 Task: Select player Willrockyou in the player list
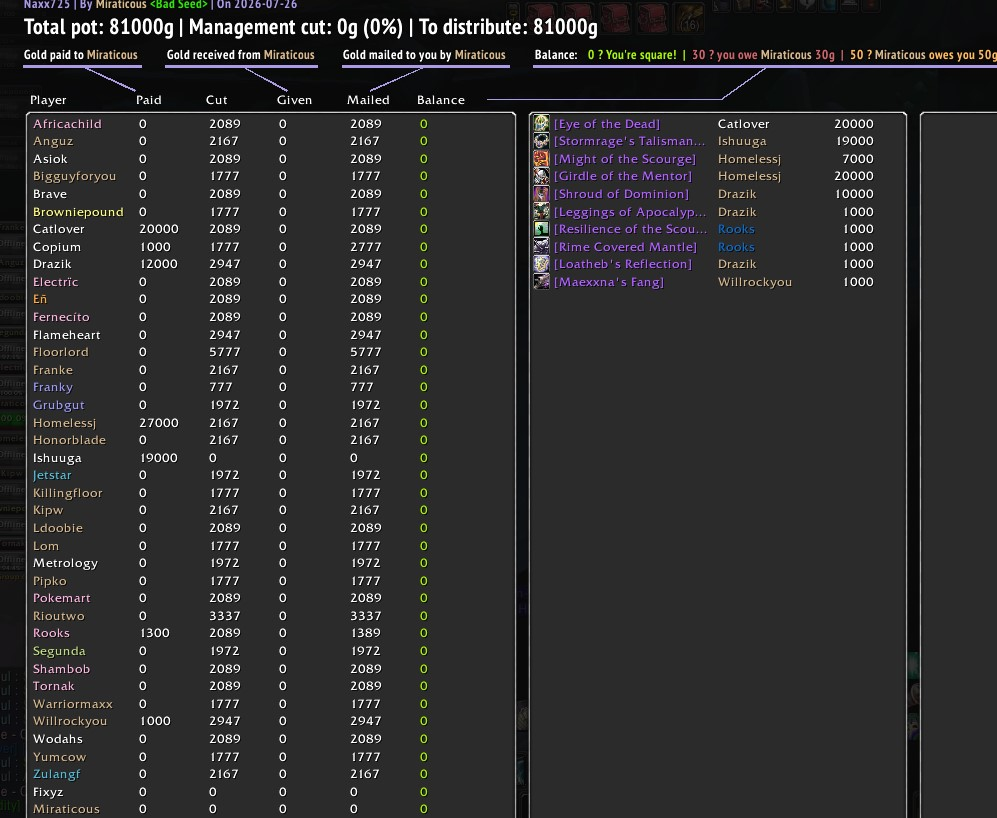coord(70,721)
